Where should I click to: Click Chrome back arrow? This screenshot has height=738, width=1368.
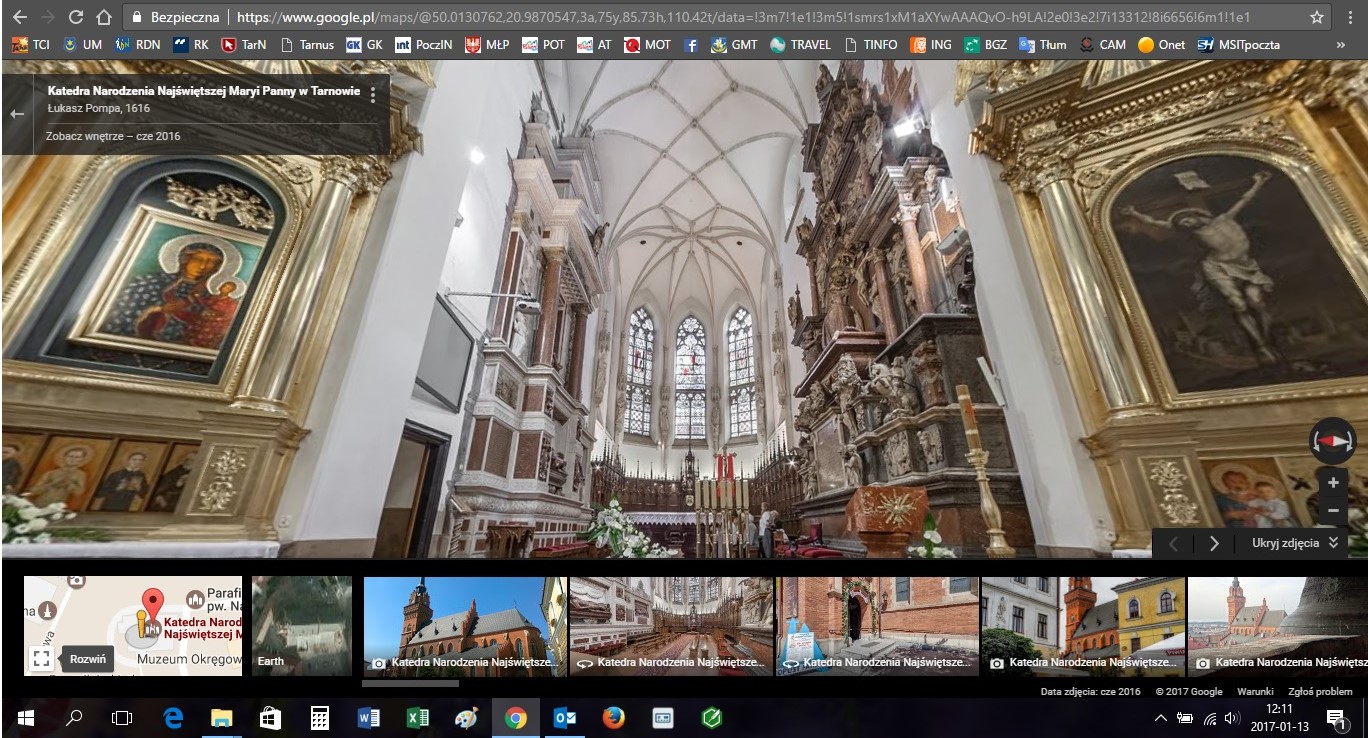19,17
